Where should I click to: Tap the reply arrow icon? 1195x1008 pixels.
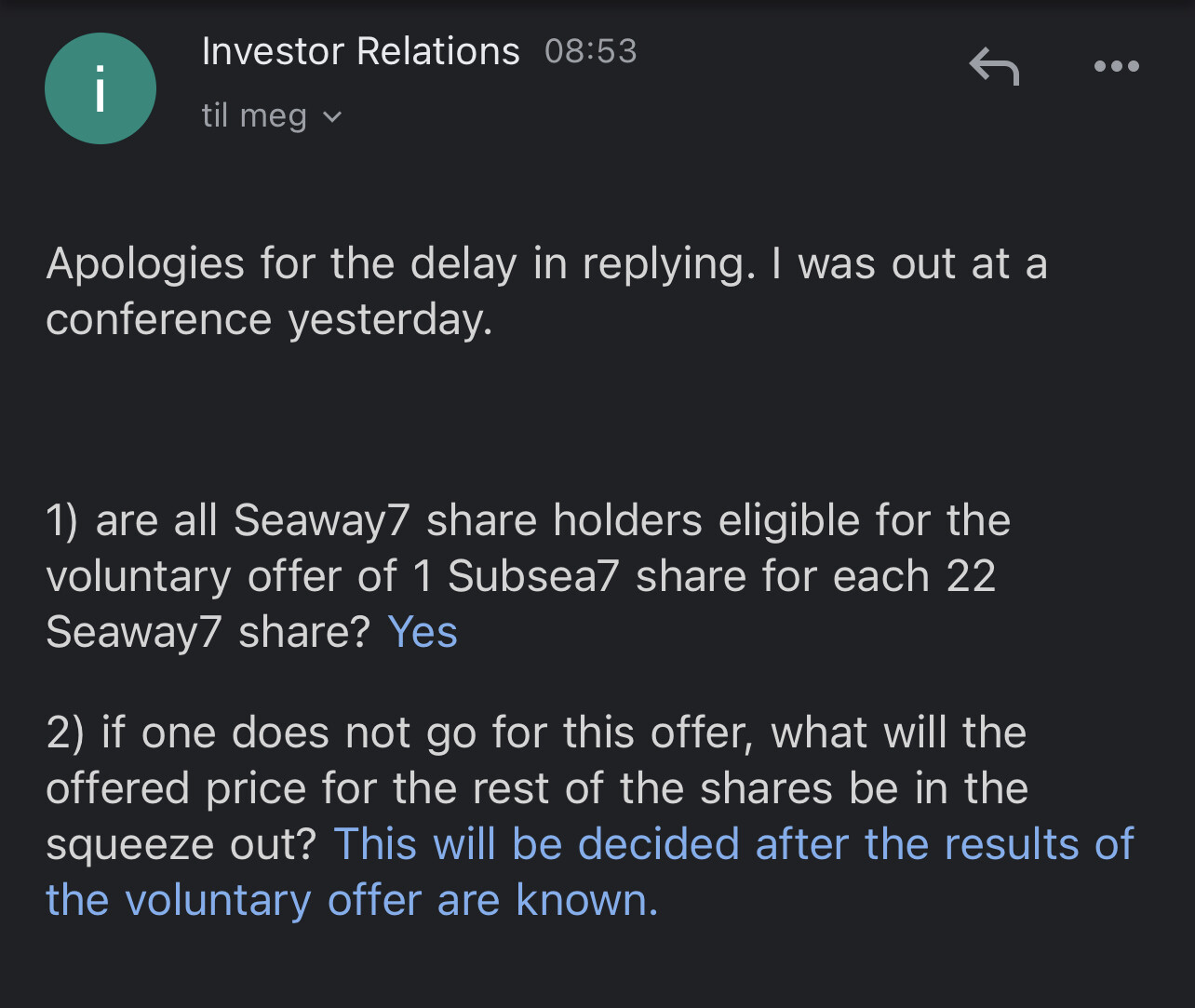click(x=994, y=67)
